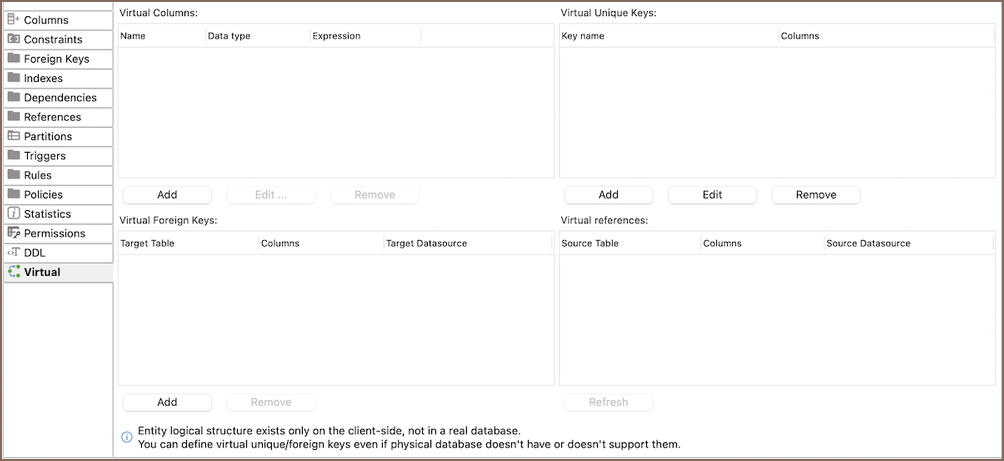This screenshot has width=1004, height=461.
Task: Click the Foreign Keys folder icon
Action: tap(14, 59)
